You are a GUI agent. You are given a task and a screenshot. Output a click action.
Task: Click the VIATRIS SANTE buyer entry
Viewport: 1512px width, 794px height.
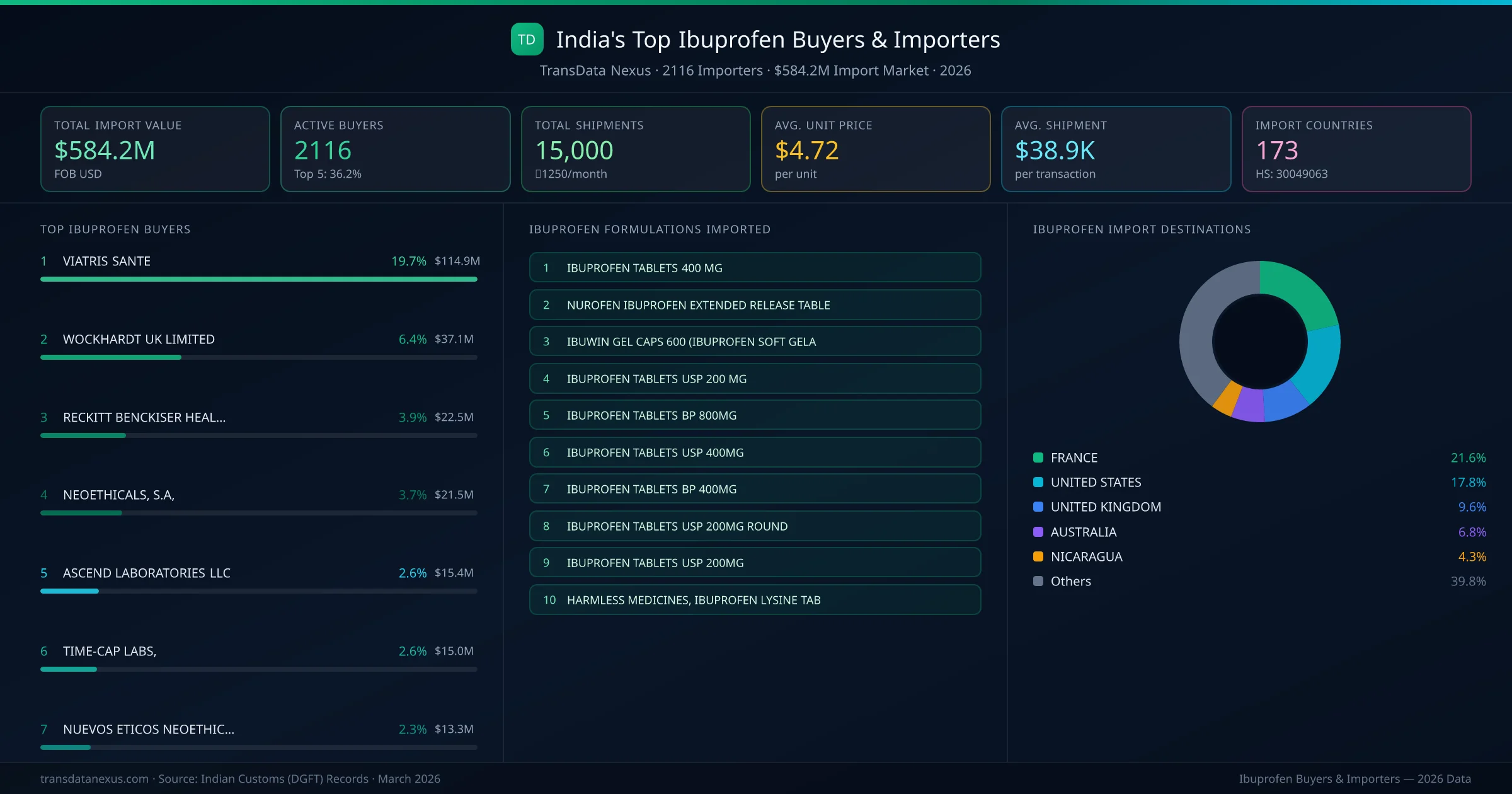click(x=106, y=260)
